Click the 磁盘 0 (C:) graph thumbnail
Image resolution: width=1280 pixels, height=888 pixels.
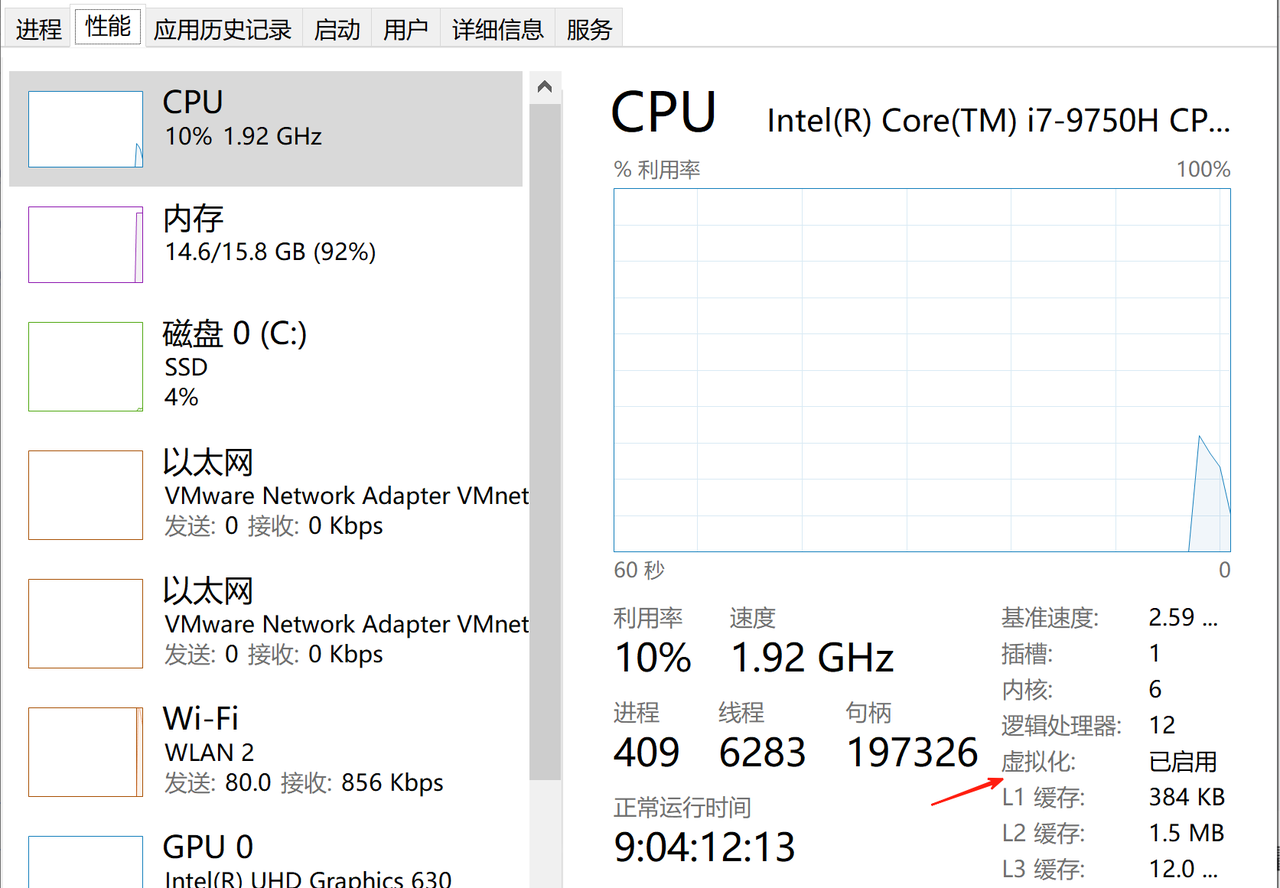pyautogui.click(x=85, y=366)
